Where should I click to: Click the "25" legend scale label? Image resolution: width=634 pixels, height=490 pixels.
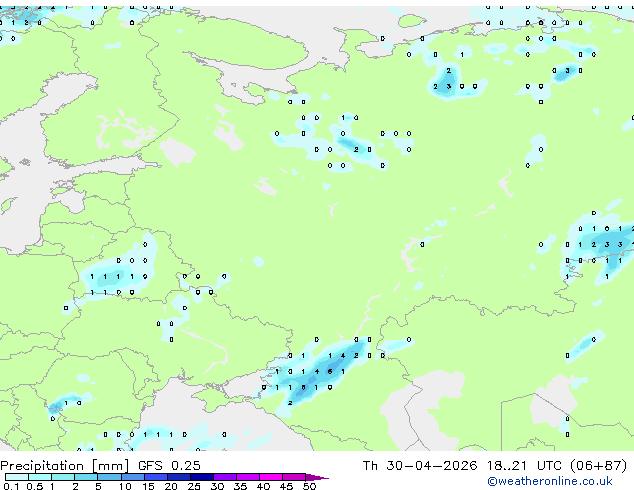coord(194,486)
